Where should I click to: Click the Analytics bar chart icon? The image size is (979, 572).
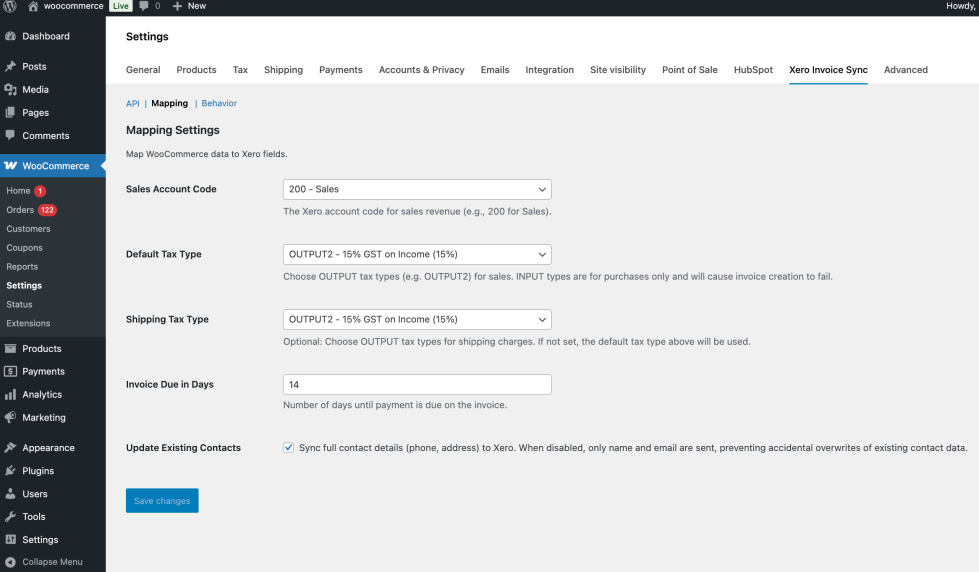[x=11, y=395]
